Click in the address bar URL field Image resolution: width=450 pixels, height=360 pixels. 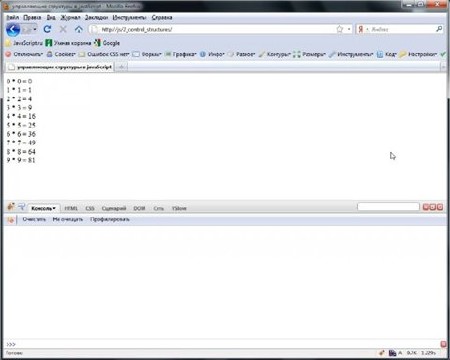217,29
